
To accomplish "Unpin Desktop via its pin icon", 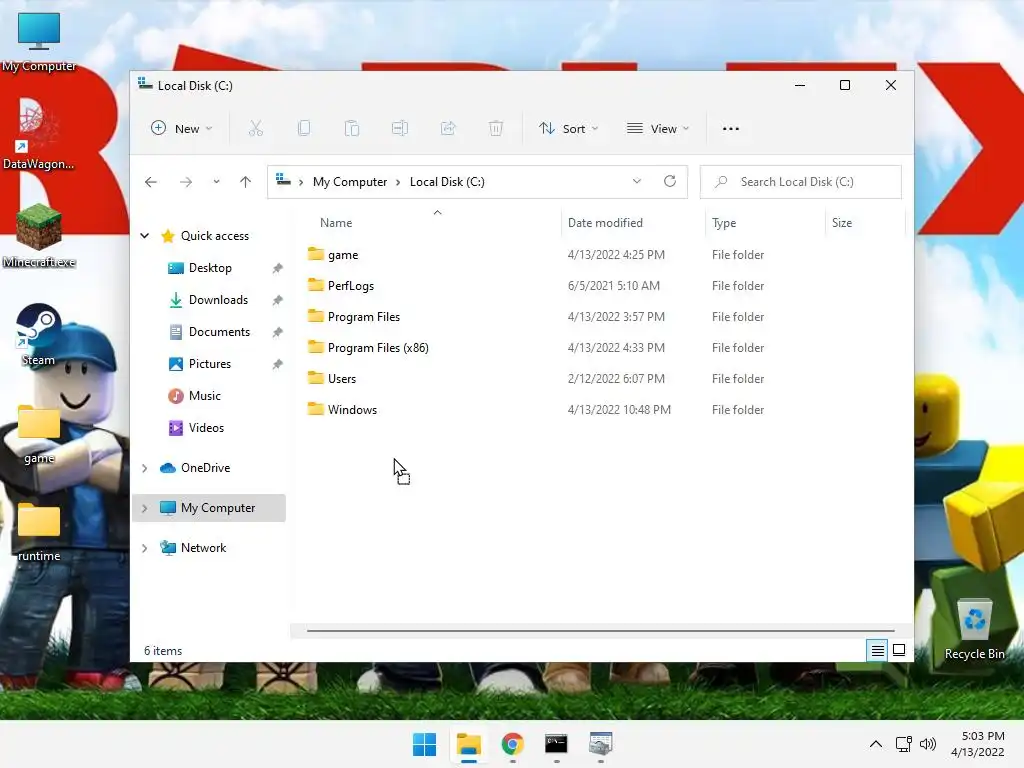I will [x=278, y=268].
